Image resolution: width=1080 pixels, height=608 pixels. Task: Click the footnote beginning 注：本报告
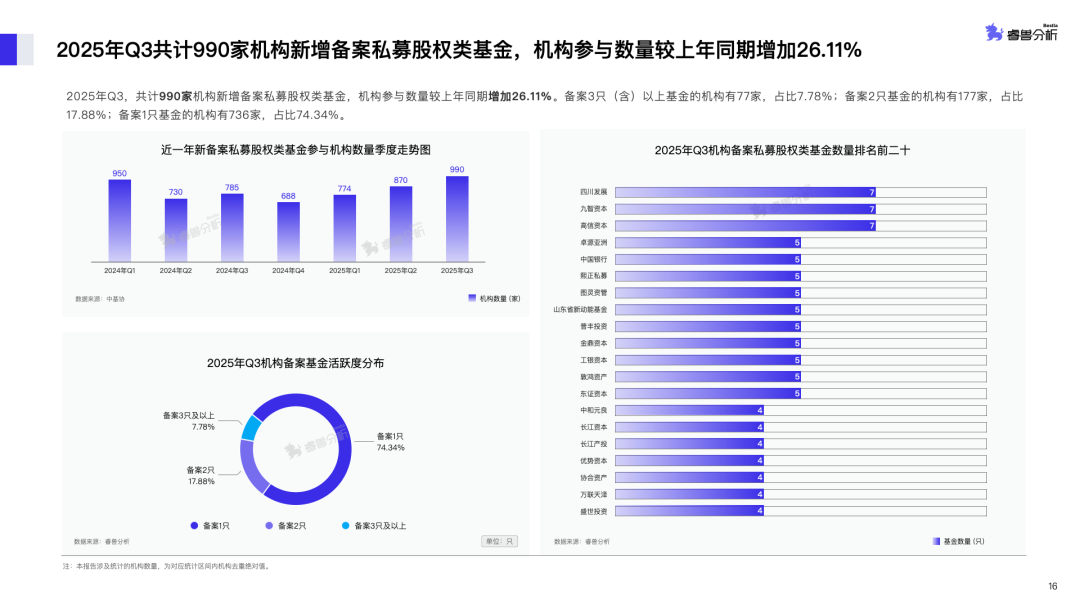click(167, 566)
